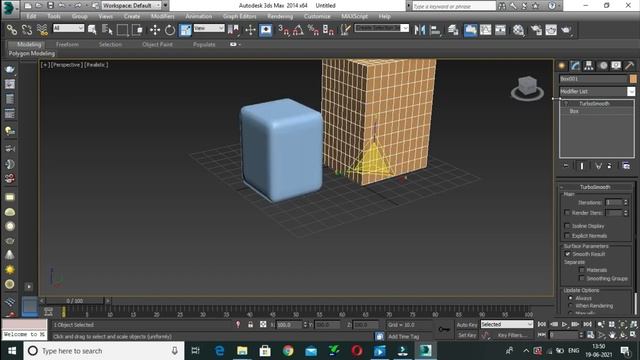Check the Materials separate checkbox
640x360 pixels.
pyautogui.click(x=582, y=270)
